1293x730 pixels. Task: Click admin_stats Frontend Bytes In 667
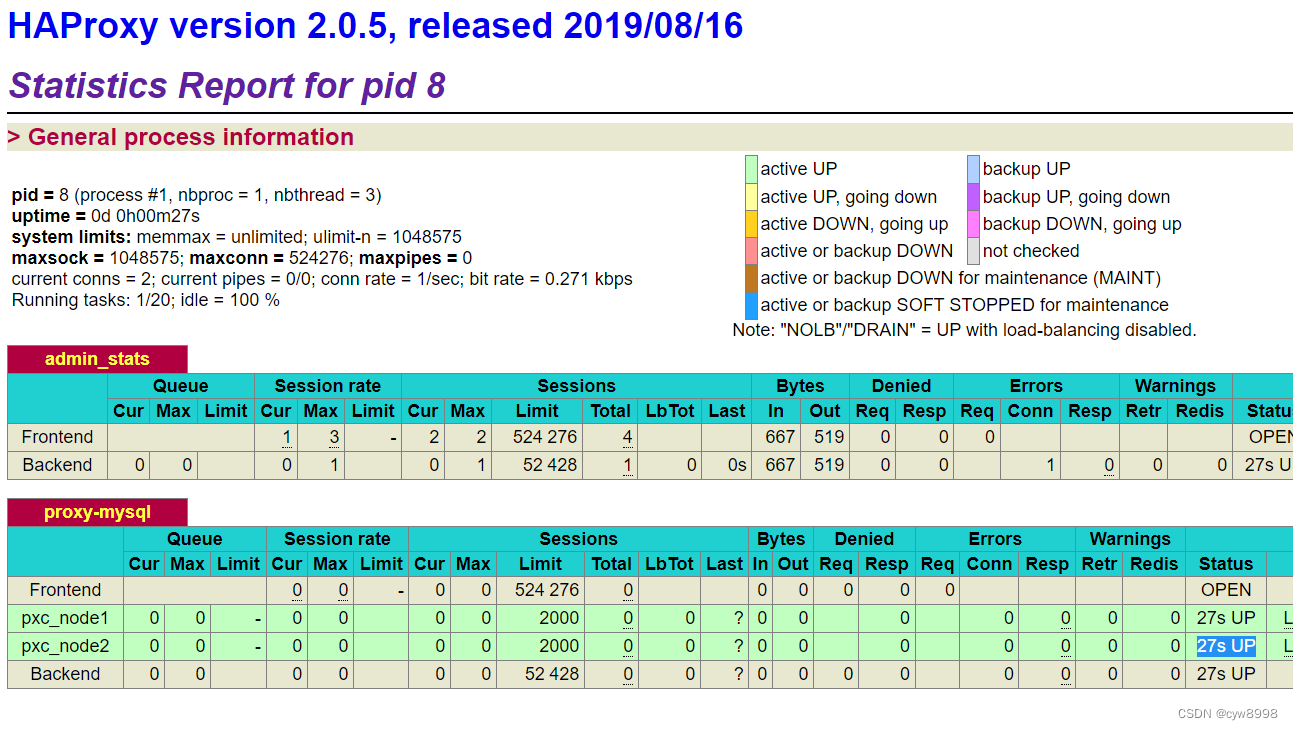click(x=780, y=437)
